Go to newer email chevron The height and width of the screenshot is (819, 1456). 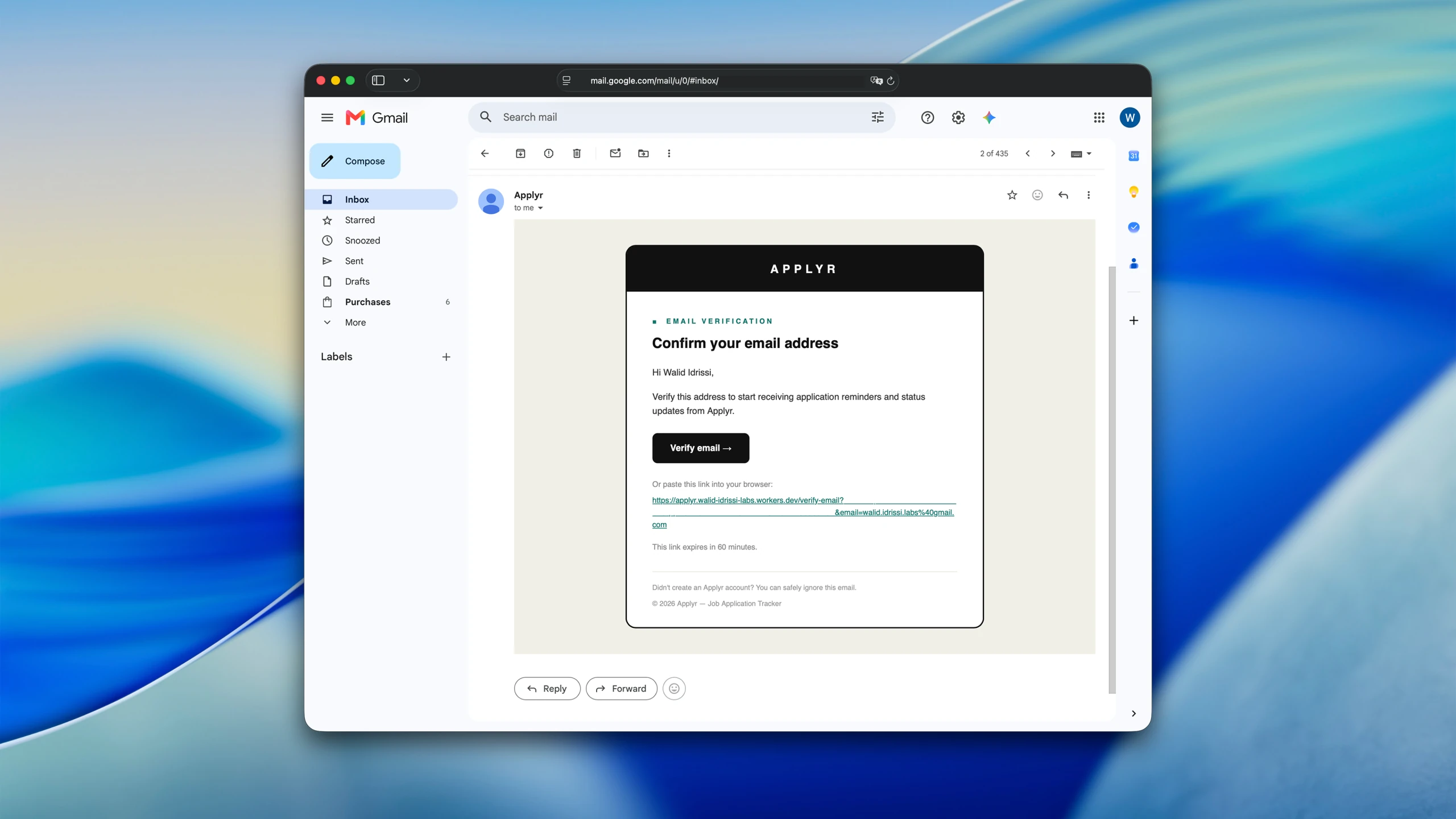point(1028,154)
